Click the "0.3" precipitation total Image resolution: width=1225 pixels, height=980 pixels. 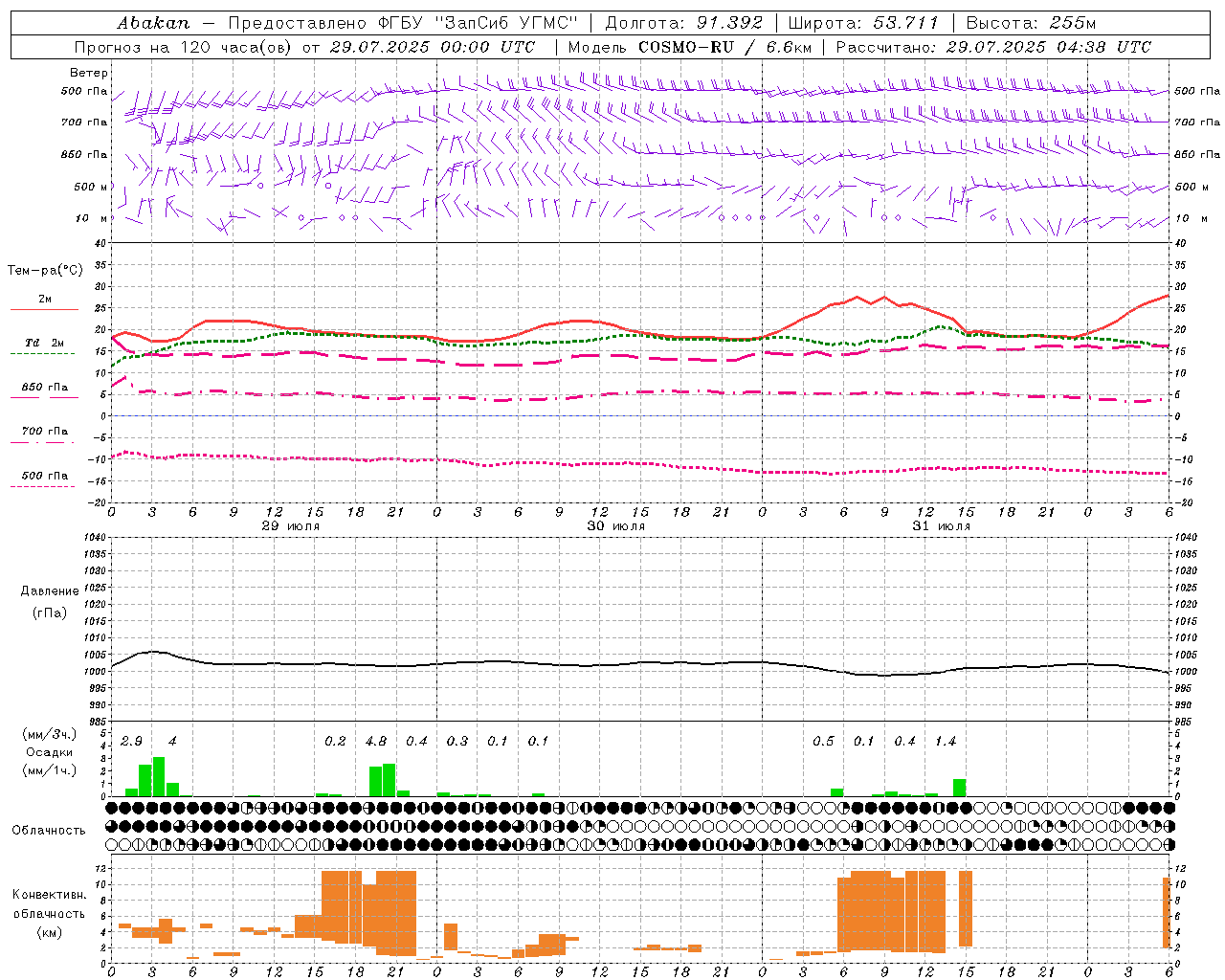tap(457, 742)
